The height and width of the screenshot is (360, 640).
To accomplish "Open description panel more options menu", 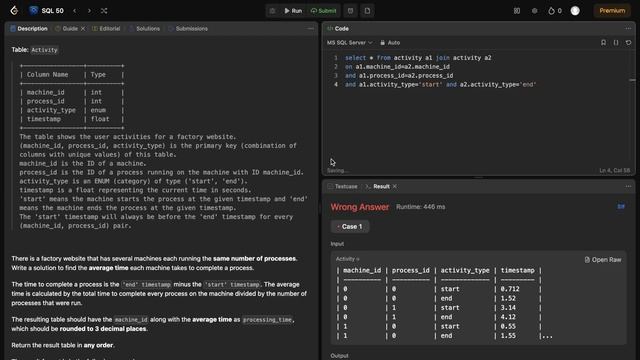I will [x=311, y=29].
